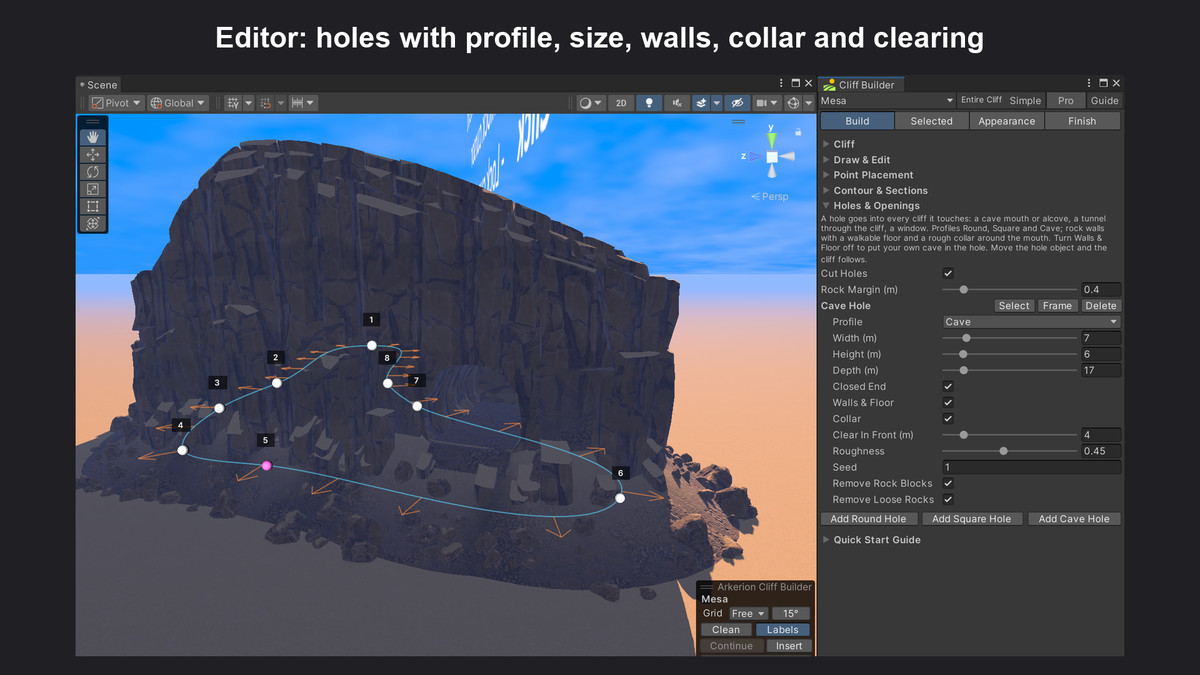
Task: Click the green Y axis cone on orientation gizmo
Action: click(x=771, y=141)
